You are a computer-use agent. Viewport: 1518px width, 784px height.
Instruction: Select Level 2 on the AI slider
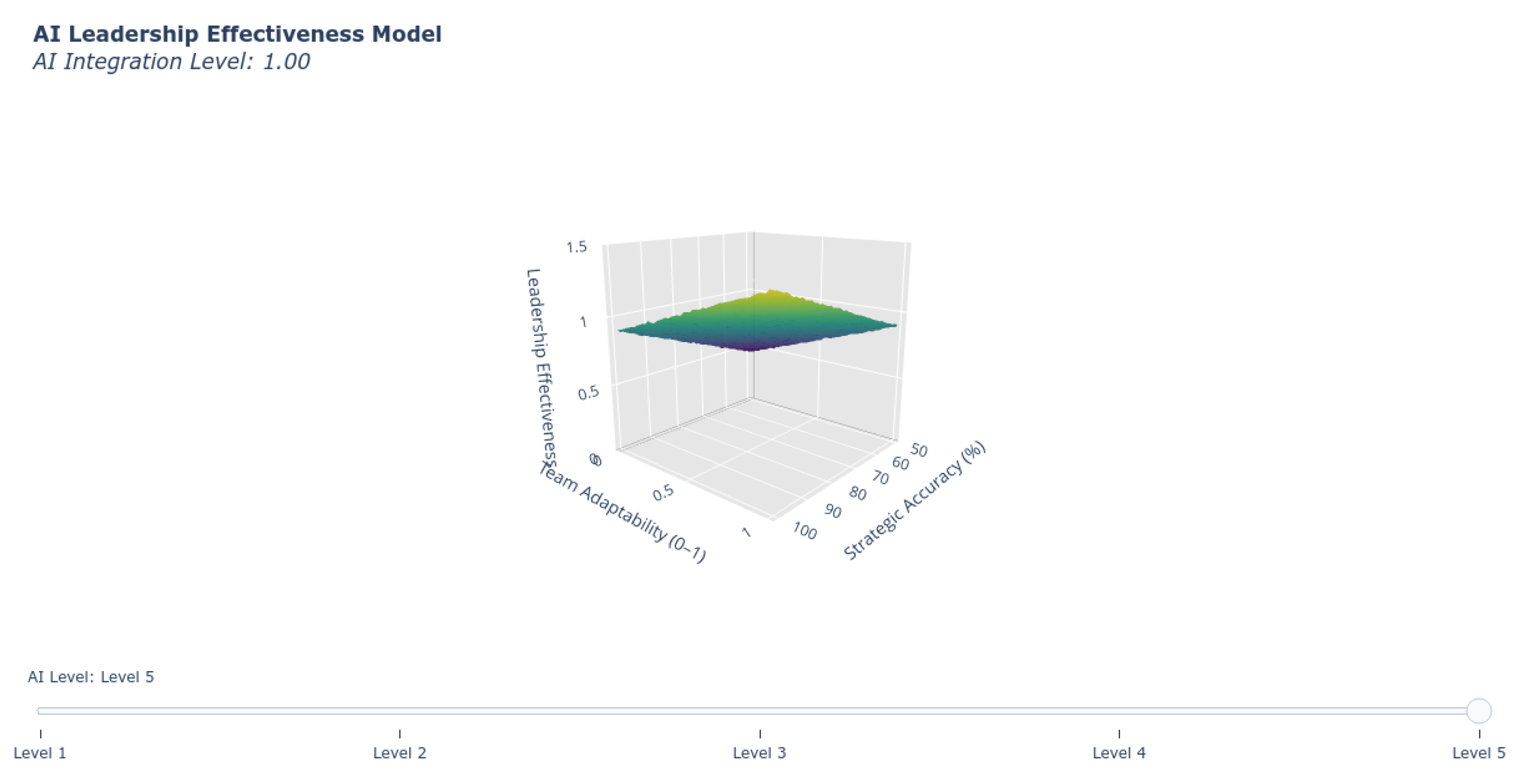click(400, 752)
